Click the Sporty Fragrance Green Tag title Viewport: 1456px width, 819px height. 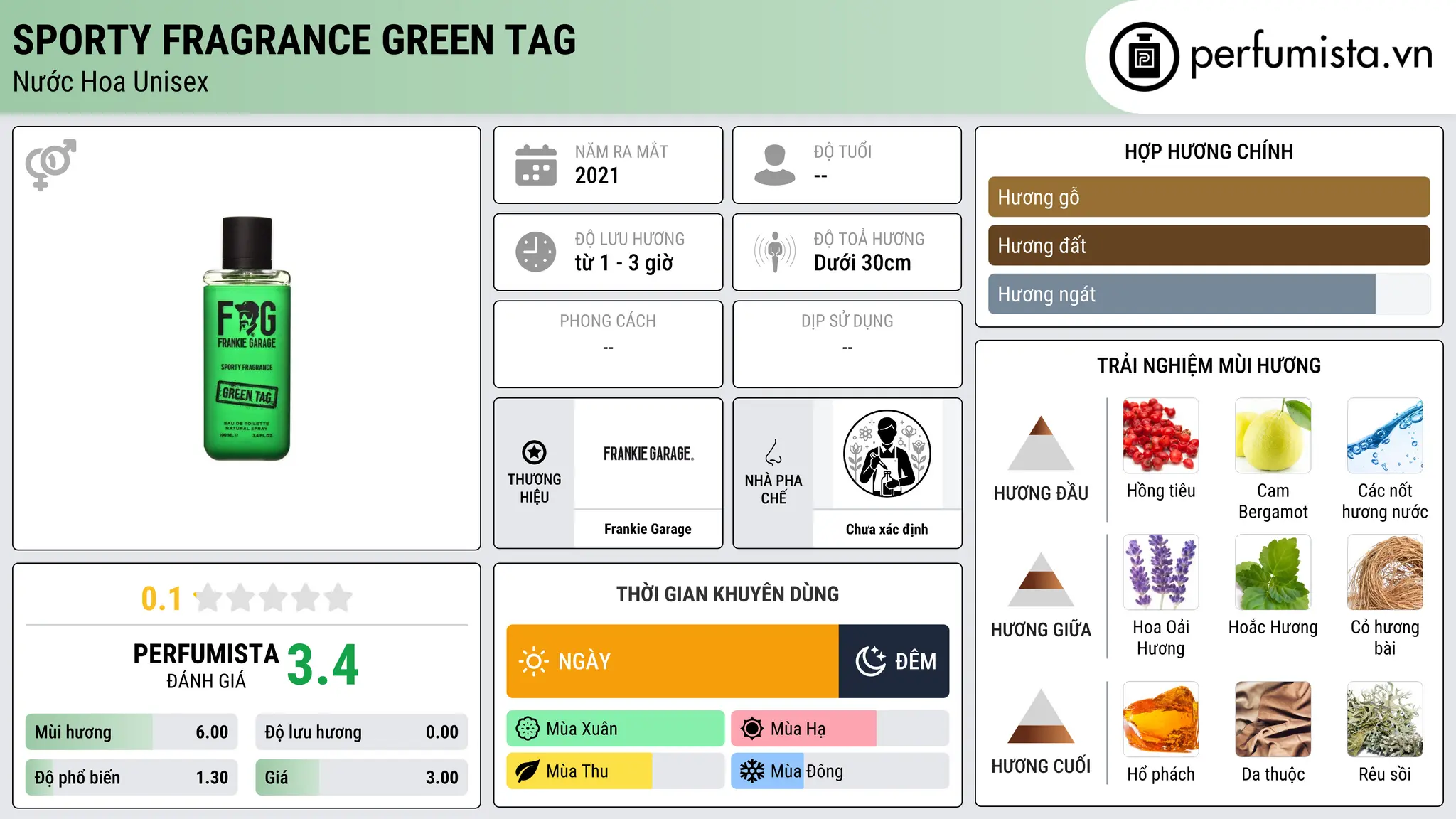(294, 40)
